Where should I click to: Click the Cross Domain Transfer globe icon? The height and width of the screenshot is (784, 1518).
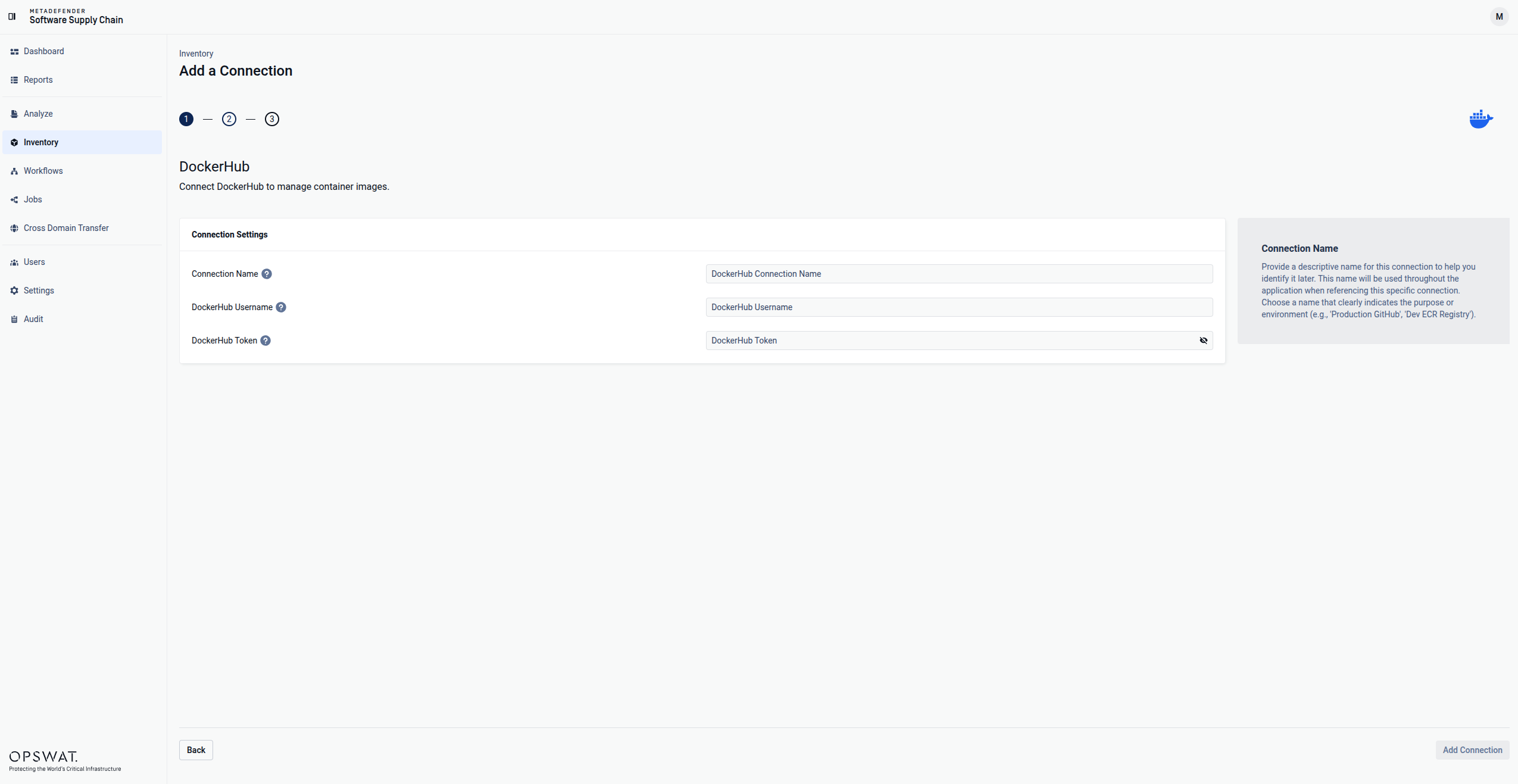(14, 229)
